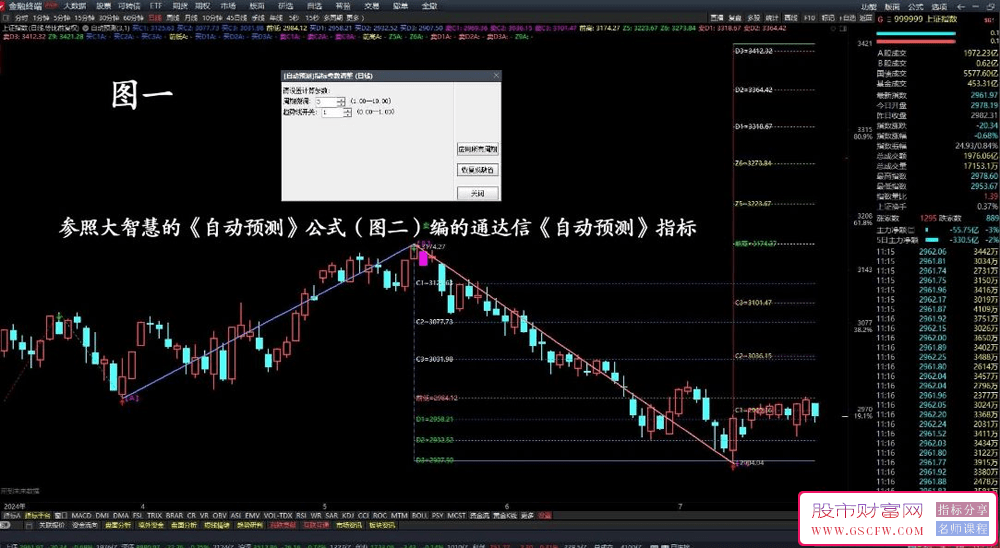Screen dimensions: 1000x548
Task: Select the MACD indicator tab
Action: (82, 515)
